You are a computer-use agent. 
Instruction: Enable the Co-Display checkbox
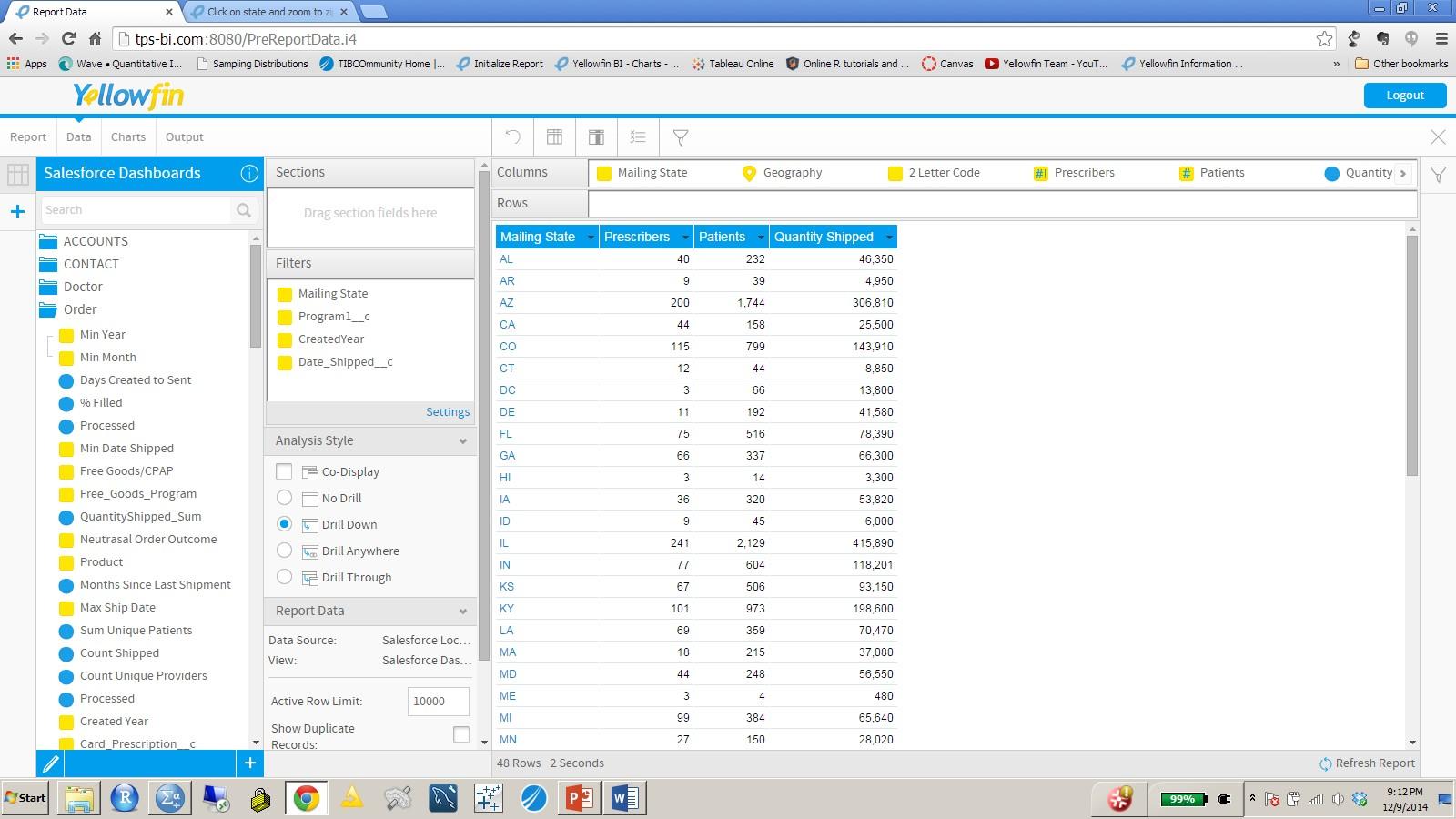pos(284,471)
